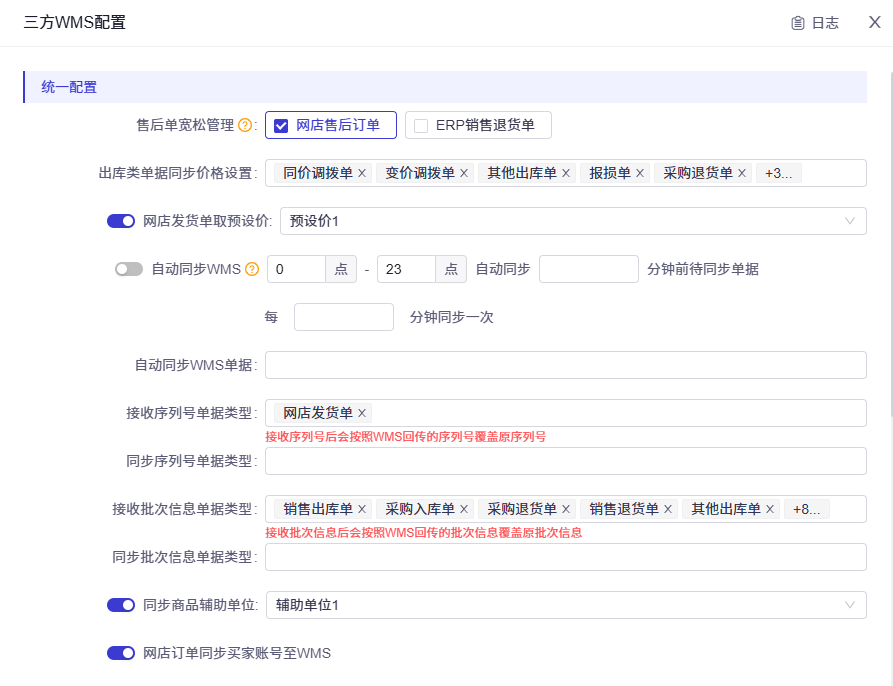
Task: Remove the 销售出库单 tag
Action: [362, 509]
